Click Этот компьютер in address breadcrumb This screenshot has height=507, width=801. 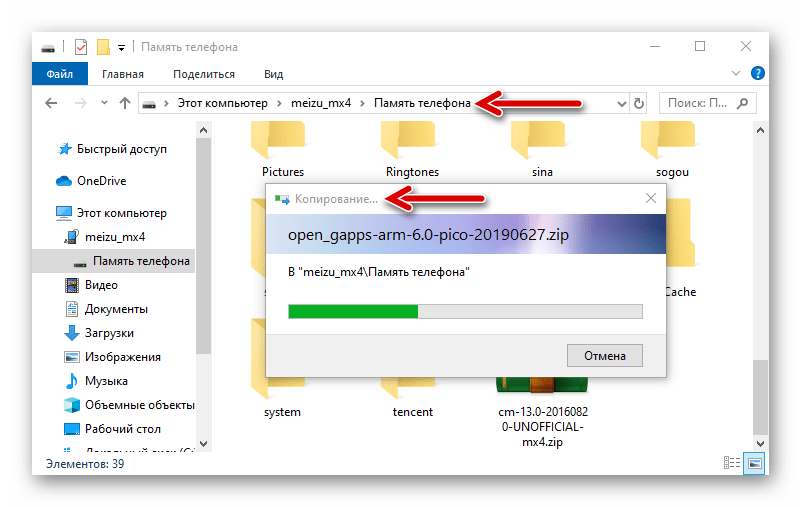click(x=222, y=103)
